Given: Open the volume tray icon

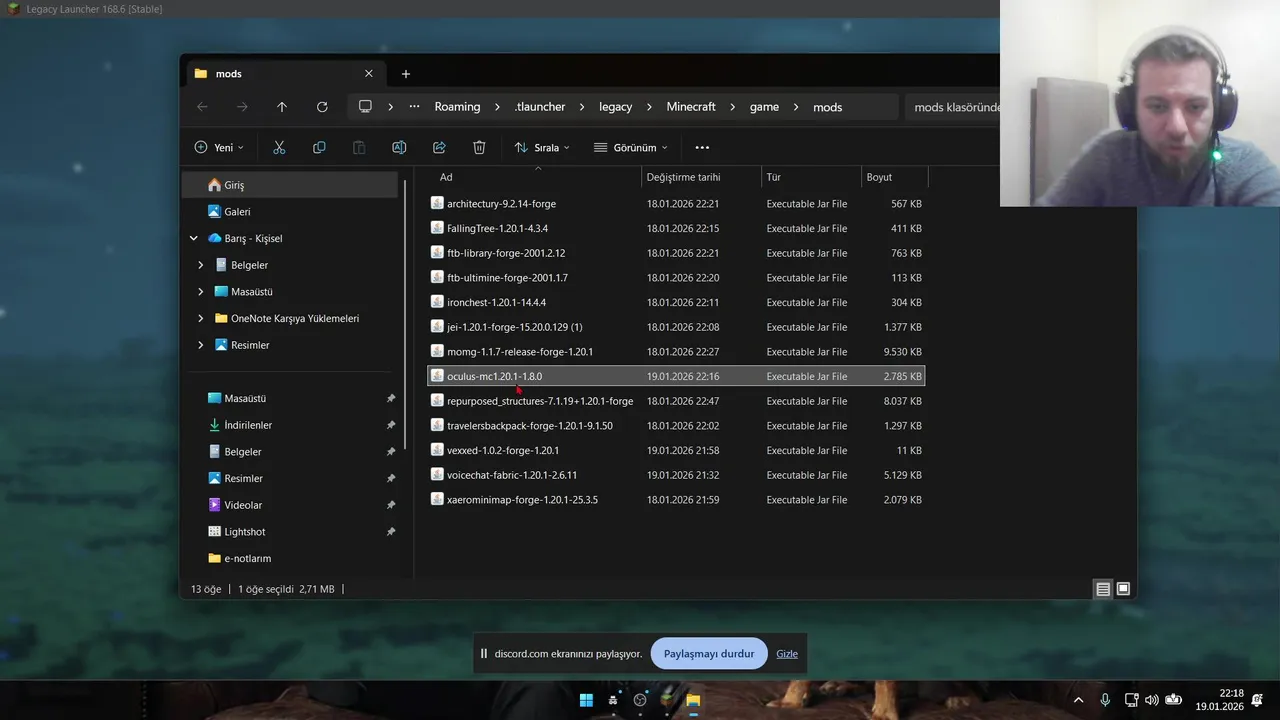Looking at the screenshot, I should (x=1151, y=700).
